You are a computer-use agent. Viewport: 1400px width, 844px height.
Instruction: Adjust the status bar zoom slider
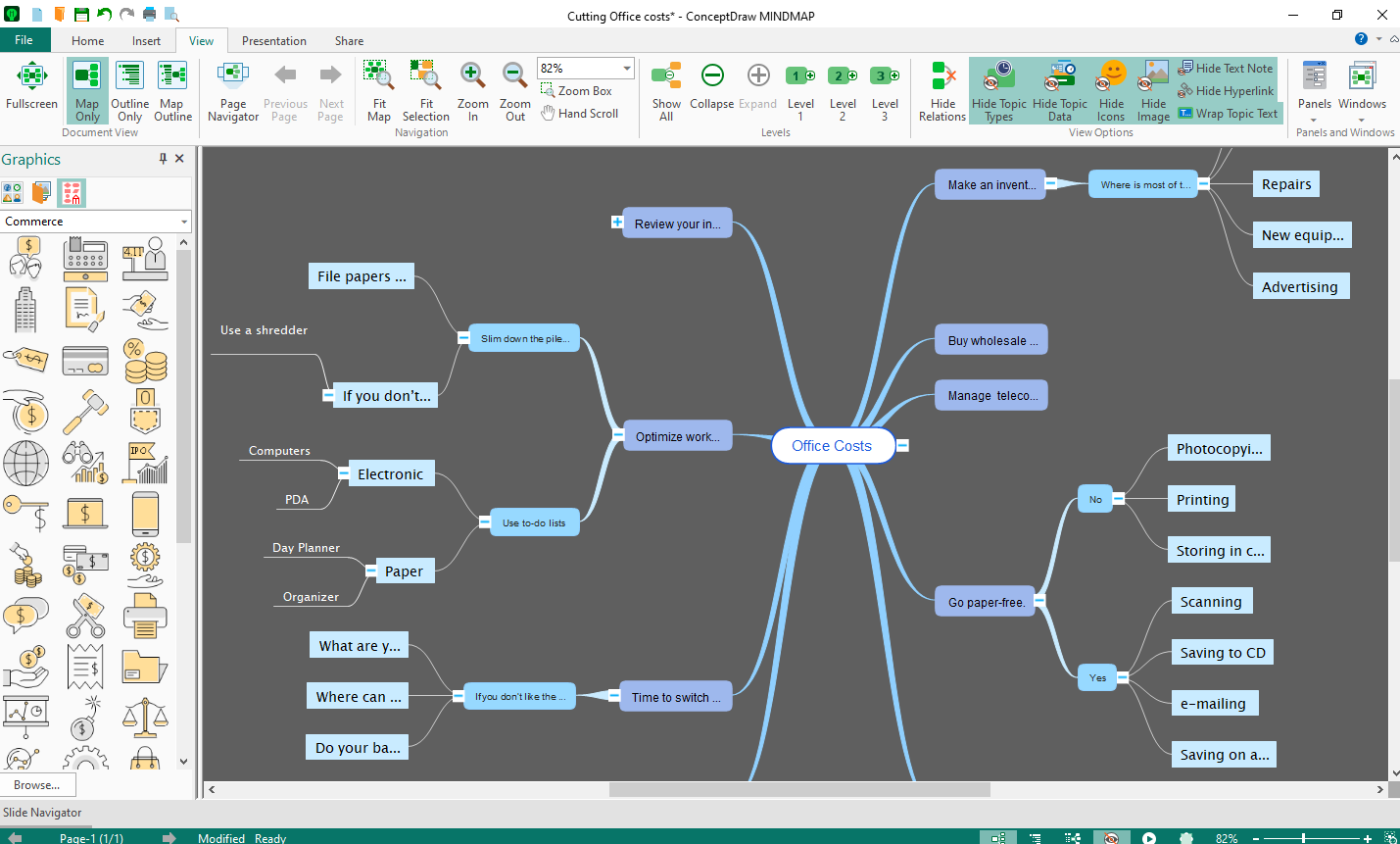coord(1303,838)
